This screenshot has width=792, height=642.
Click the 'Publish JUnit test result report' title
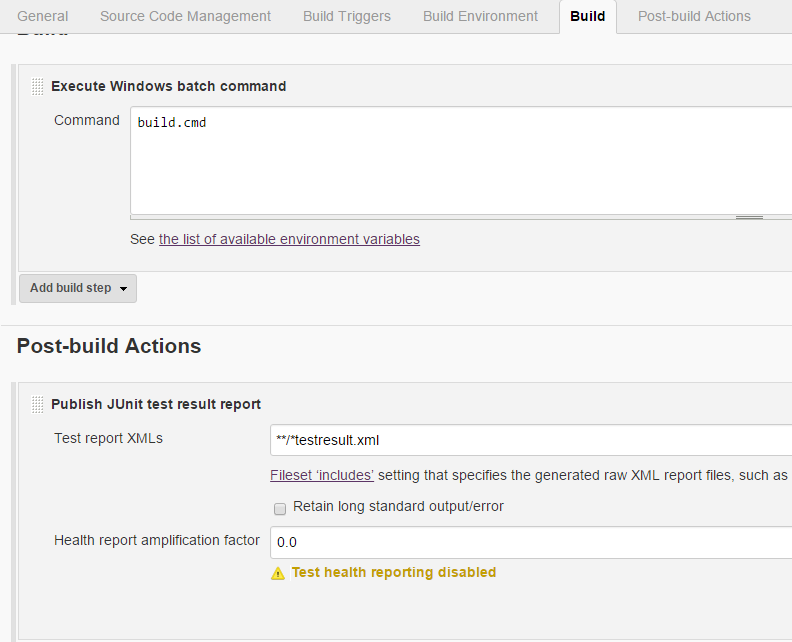(x=156, y=404)
